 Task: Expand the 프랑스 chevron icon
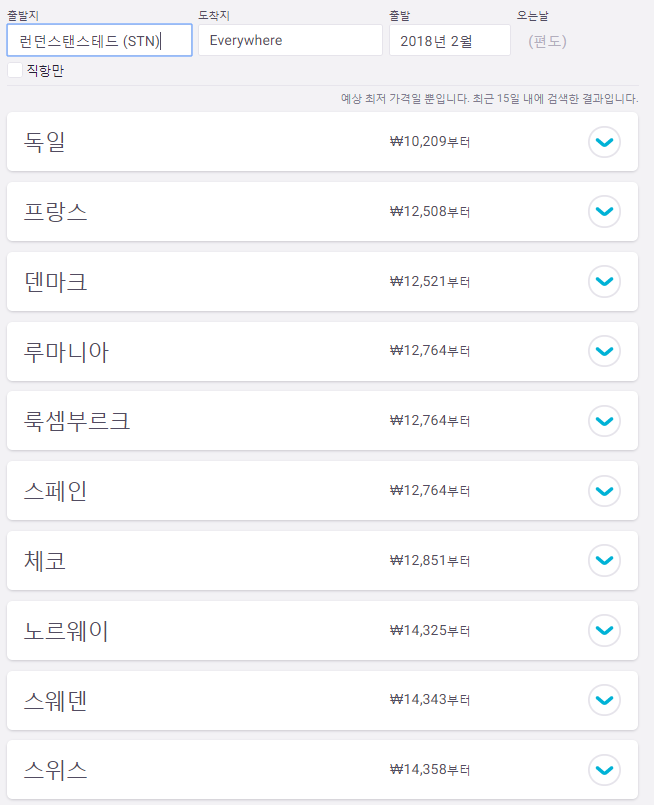point(604,212)
